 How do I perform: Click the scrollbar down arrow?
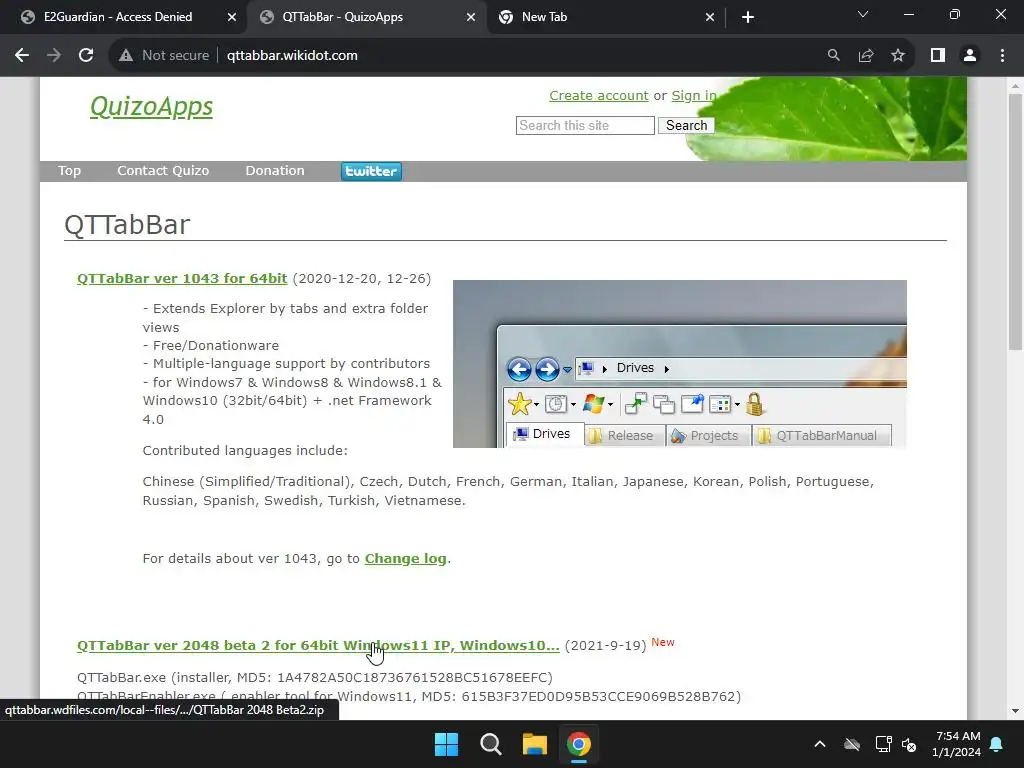click(1015, 711)
